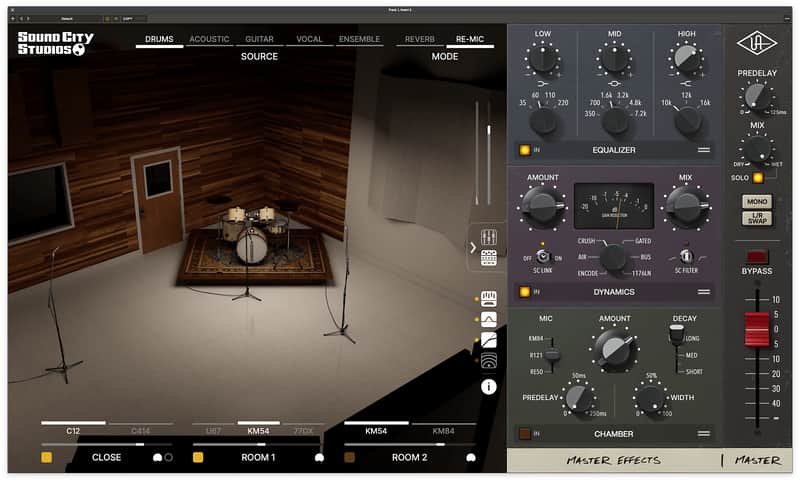
Task: Click the Universal Audio logo
Action: tap(757, 43)
